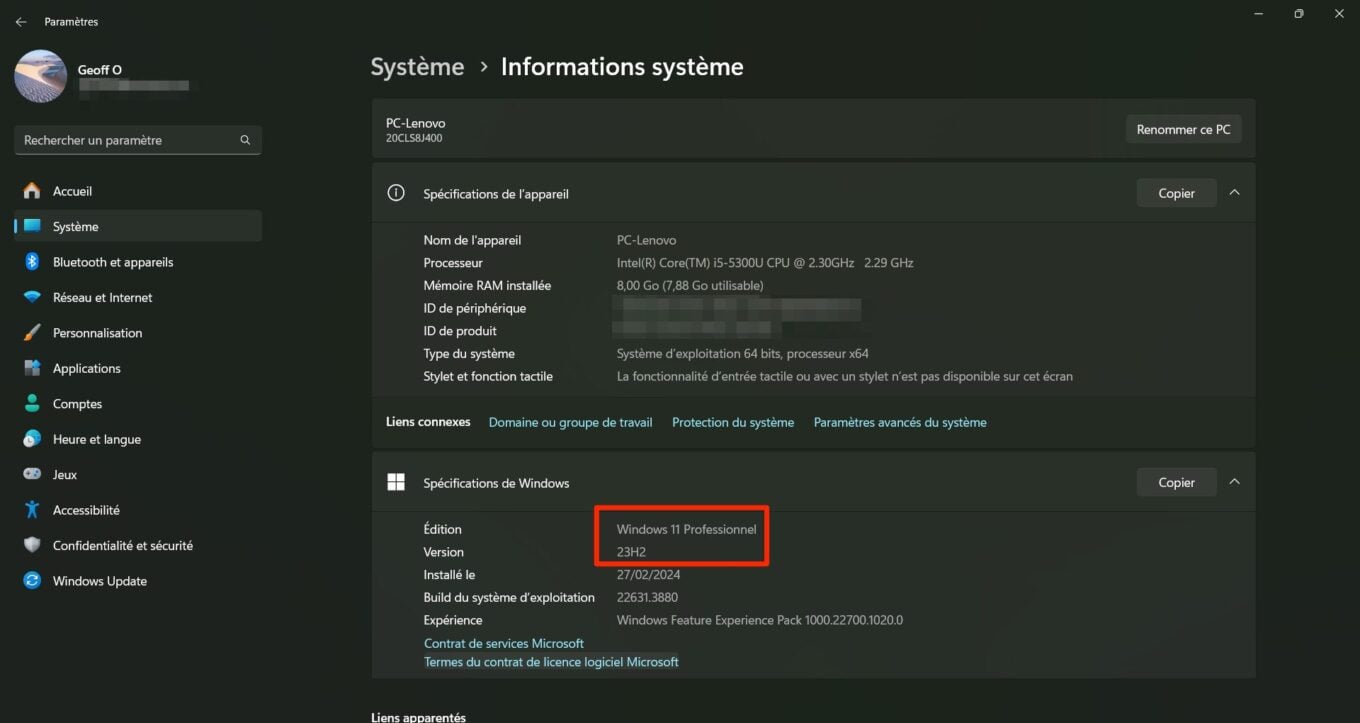Screen dimensions: 1360x723
Task: Navigate to Système in the breadcrumb
Action: tap(417, 67)
